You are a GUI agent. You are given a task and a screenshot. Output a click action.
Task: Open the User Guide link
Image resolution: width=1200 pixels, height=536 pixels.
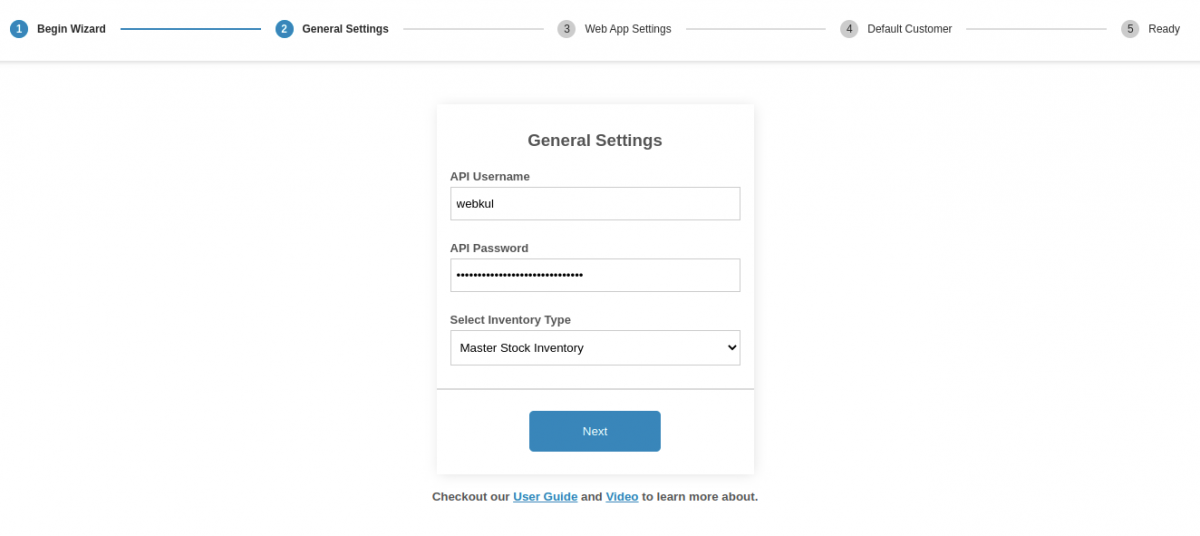[545, 497]
